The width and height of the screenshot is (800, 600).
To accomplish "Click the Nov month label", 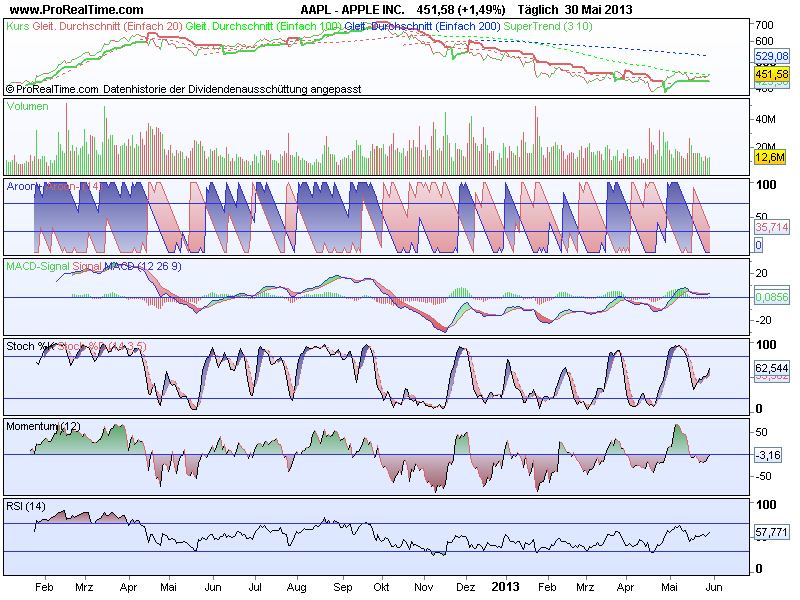I will coord(423,587).
